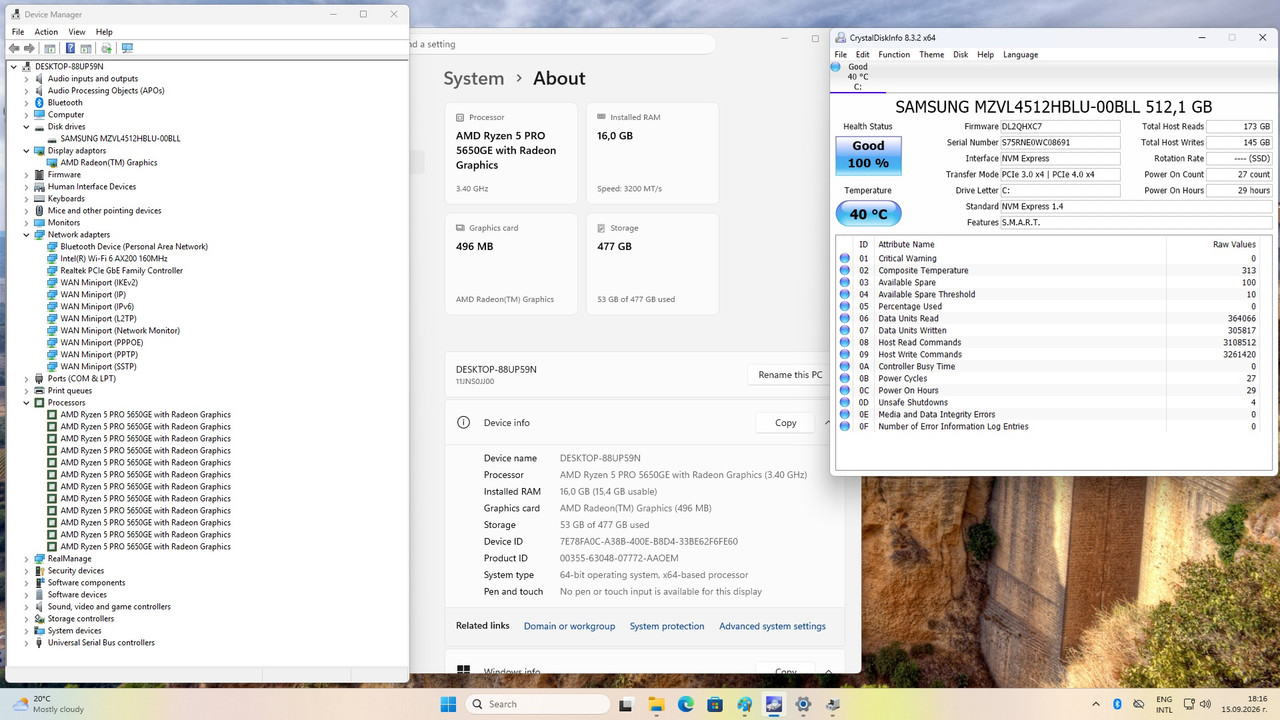
Task: Select Realtek PCIe GbE Family Controller
Action: pyautogui.click(x=121, y=271)
